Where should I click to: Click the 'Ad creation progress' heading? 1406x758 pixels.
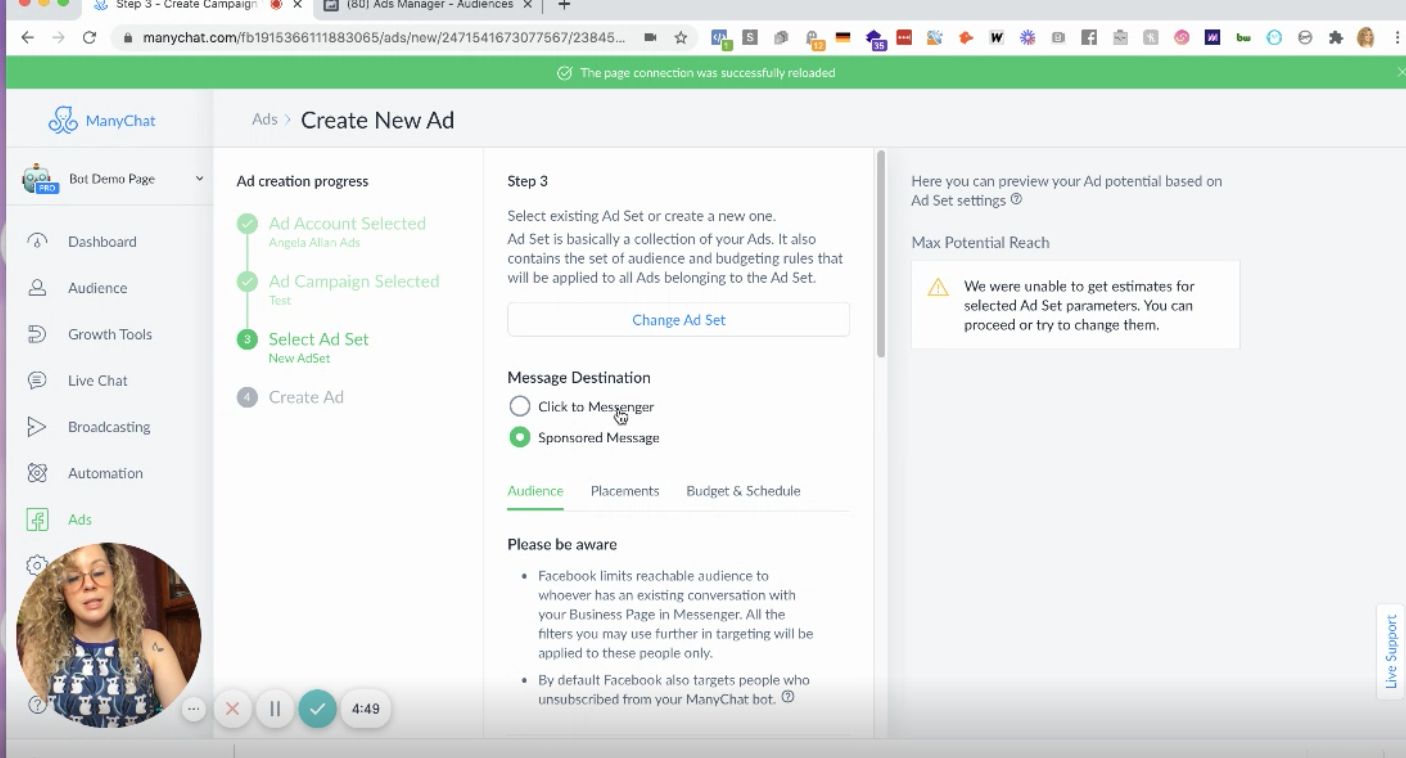[x=302, y=182]
